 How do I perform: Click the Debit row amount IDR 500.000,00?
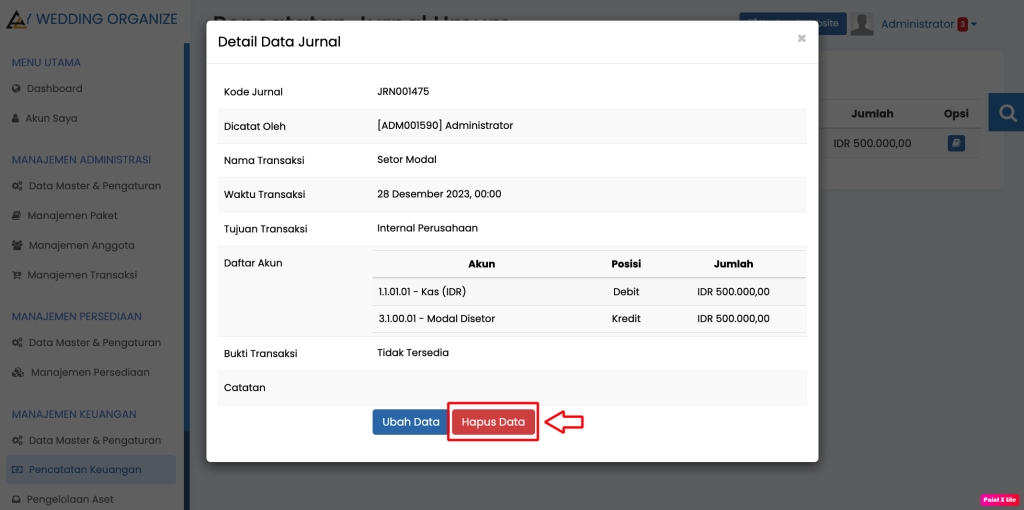tap(733, 292)
